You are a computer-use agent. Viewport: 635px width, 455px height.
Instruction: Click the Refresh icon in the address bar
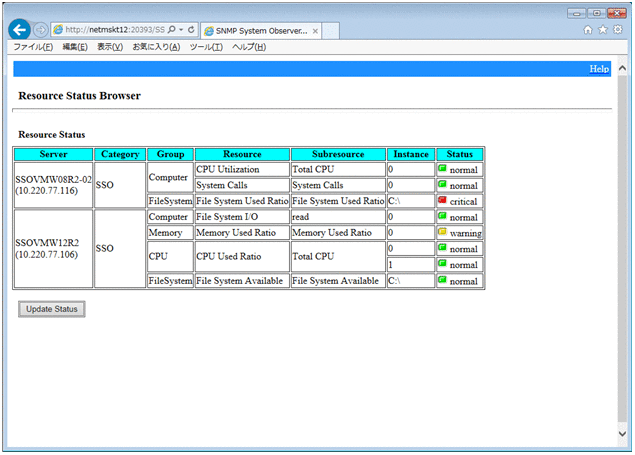tap(191, 30)
